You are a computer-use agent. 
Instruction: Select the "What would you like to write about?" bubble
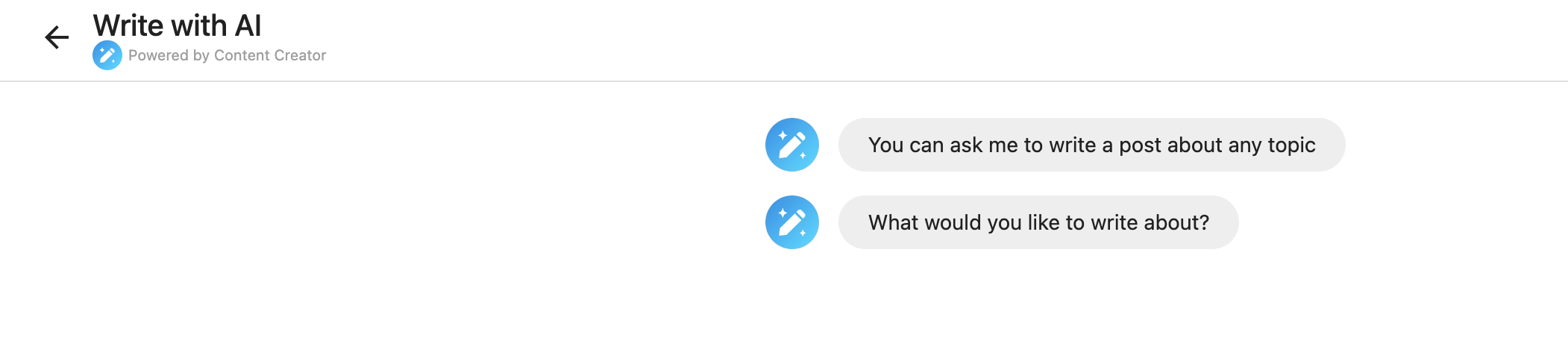(1038, 222)
